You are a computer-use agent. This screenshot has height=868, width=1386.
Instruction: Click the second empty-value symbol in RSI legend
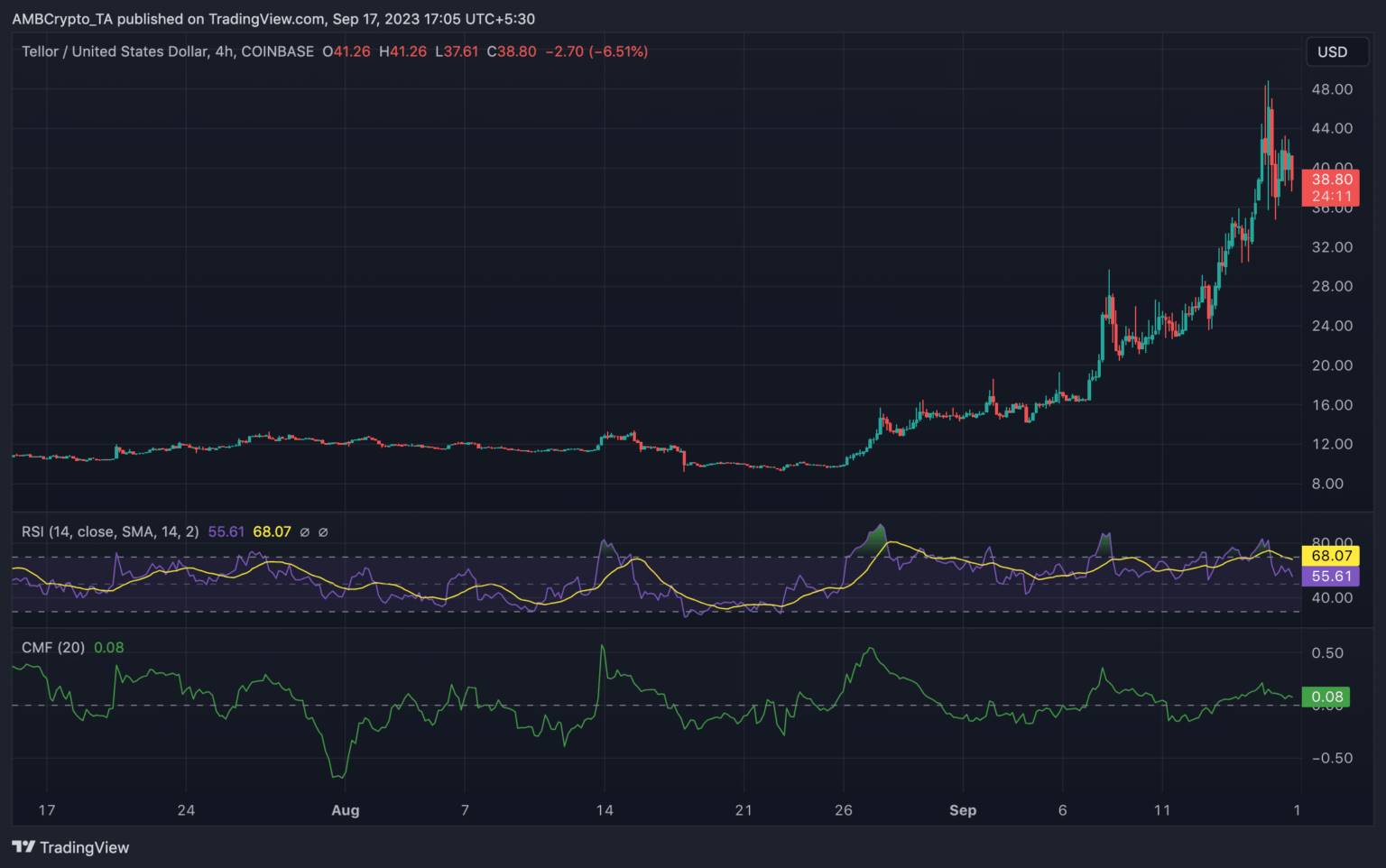click(x=324, y=532)
